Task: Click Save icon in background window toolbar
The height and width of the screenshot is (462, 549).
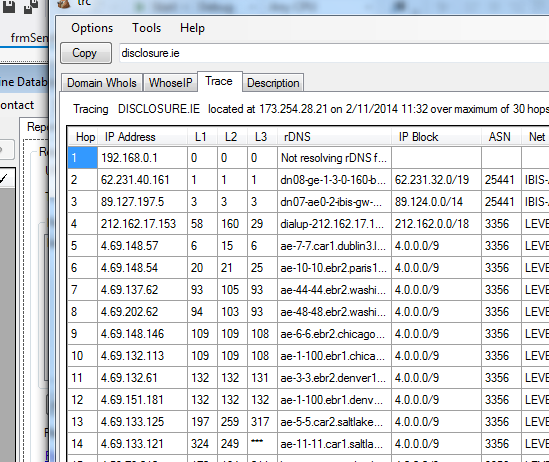Action: pyautogui.click(x=9, y=6)
